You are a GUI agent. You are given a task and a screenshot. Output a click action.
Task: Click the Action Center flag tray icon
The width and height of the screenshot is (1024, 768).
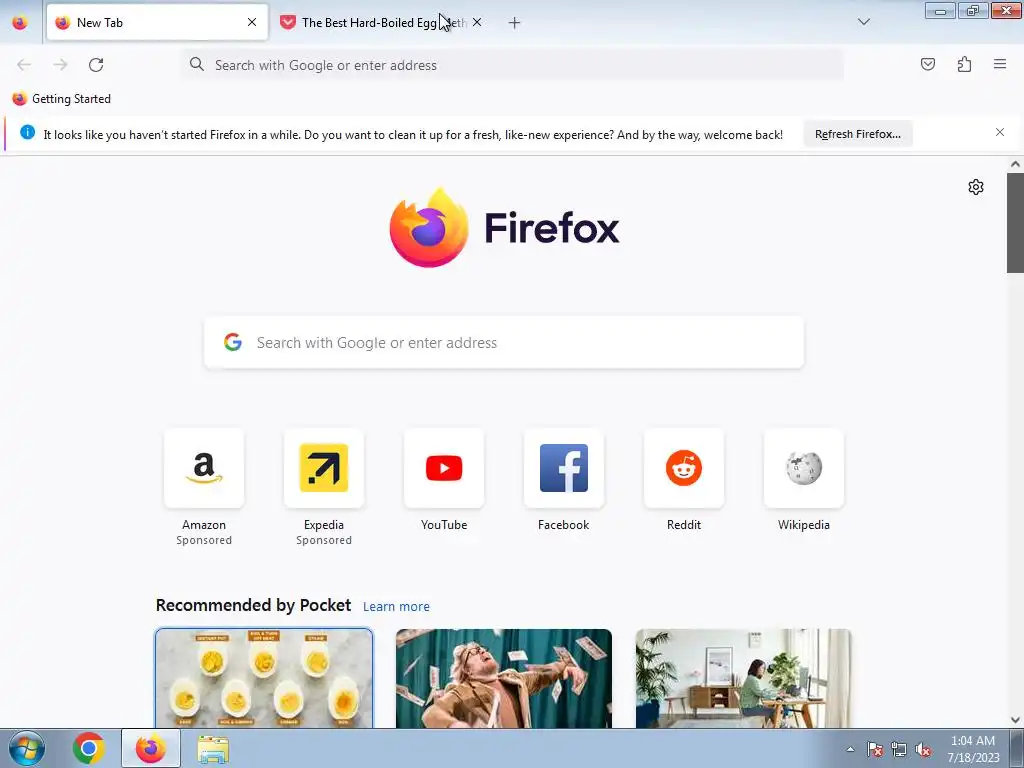(x=875, y=750)
